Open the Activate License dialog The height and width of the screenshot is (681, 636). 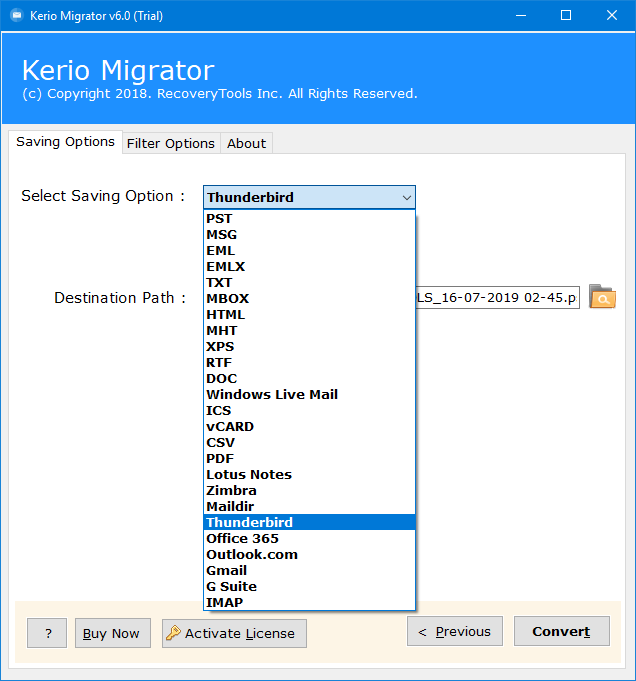[234, 633]
